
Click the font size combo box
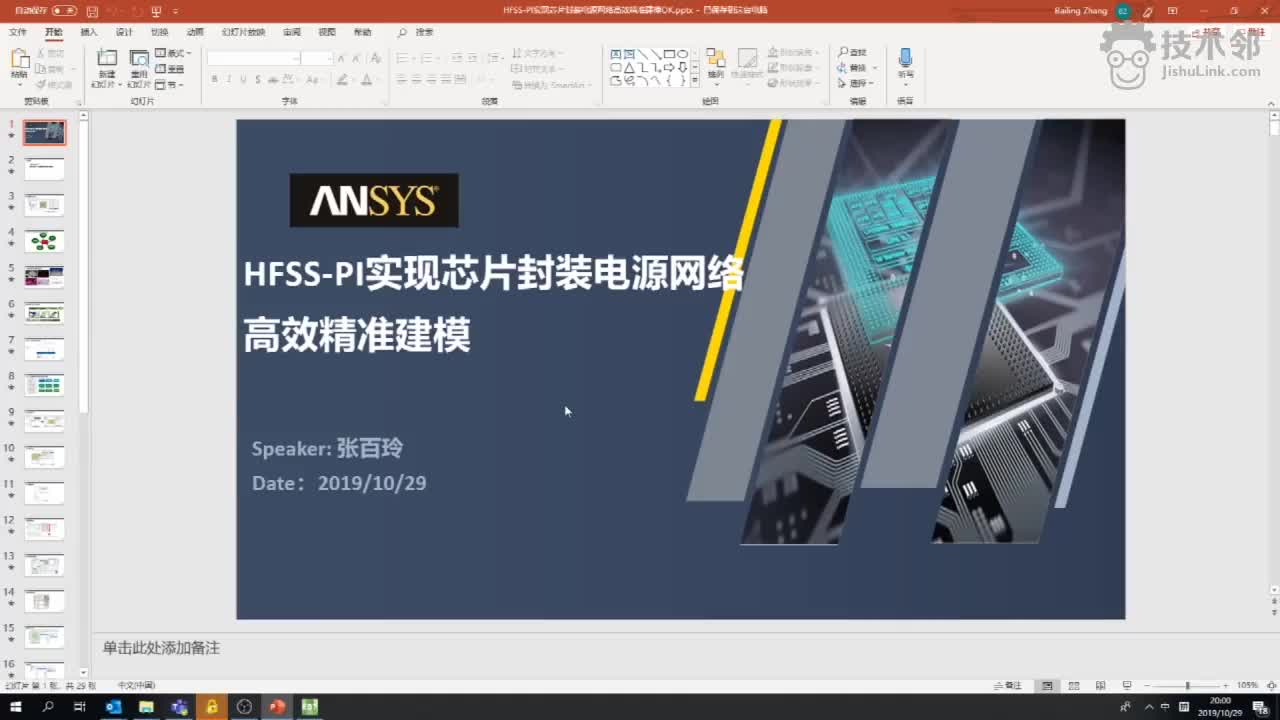(x=316, y=58)
